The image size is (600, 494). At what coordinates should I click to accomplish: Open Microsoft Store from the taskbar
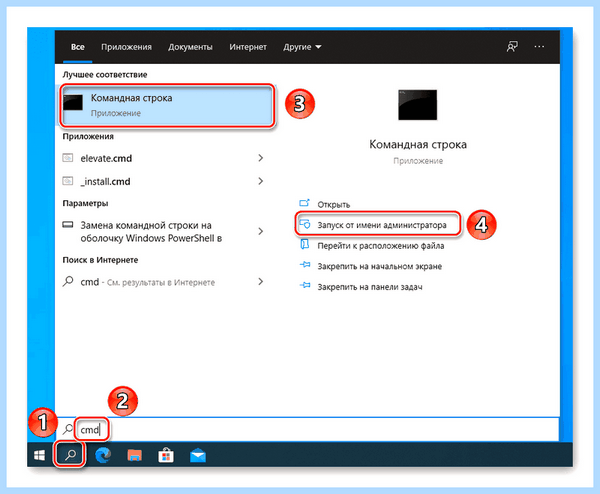click(x=166, y=455)
